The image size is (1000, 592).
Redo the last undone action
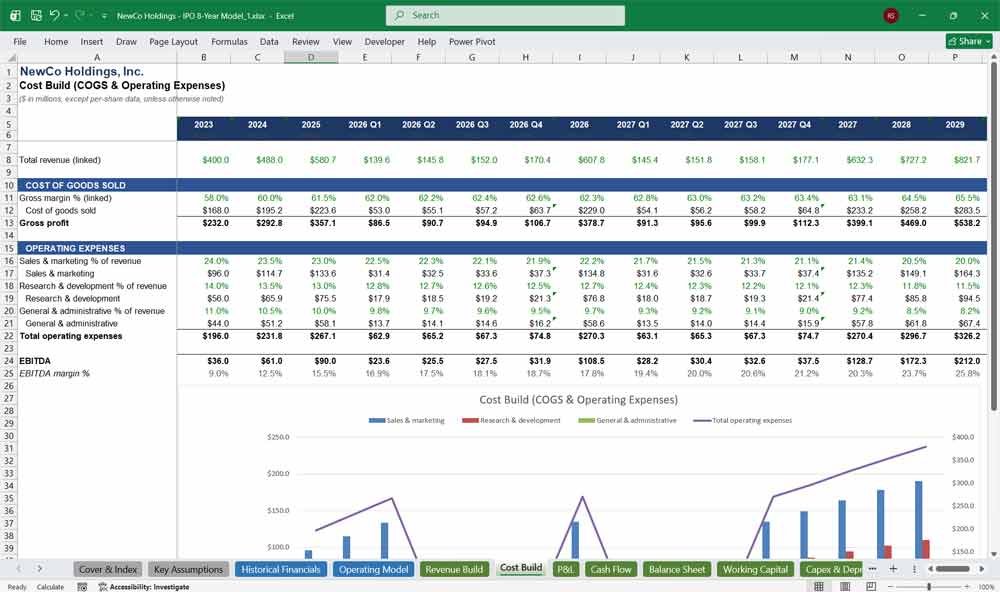(80, 15)
